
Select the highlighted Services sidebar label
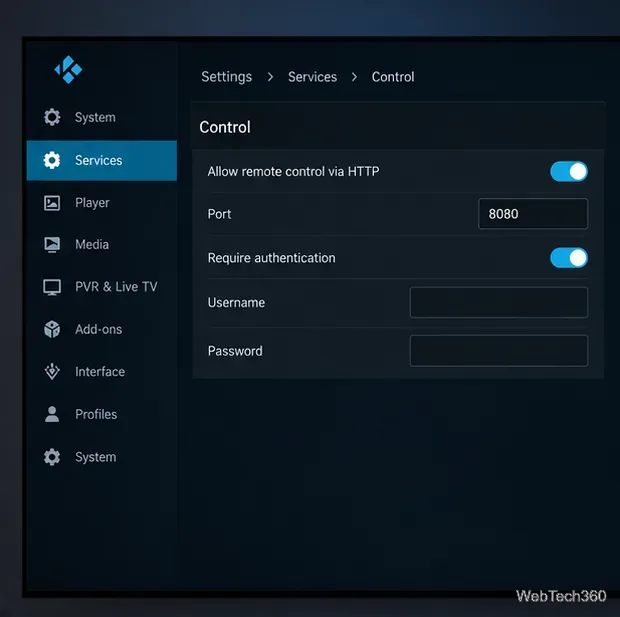98,160
